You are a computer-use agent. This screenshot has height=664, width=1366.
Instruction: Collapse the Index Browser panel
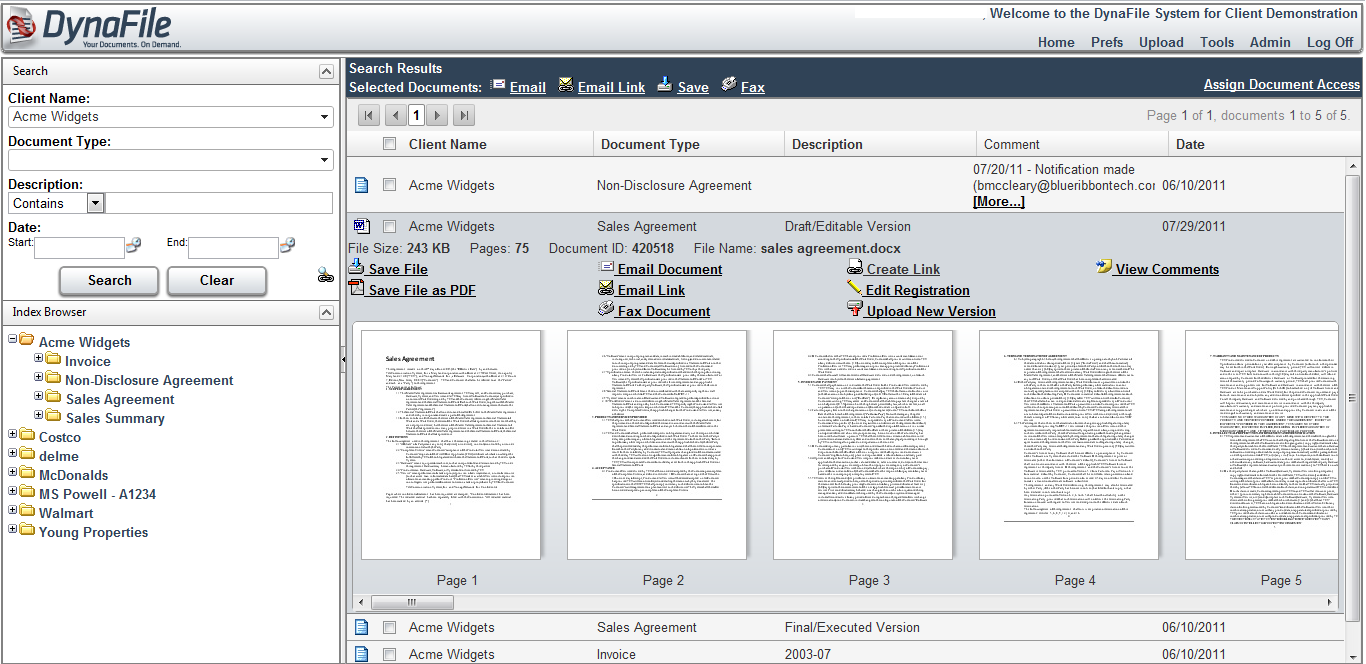pyautogui.click(x=326, y=313)
